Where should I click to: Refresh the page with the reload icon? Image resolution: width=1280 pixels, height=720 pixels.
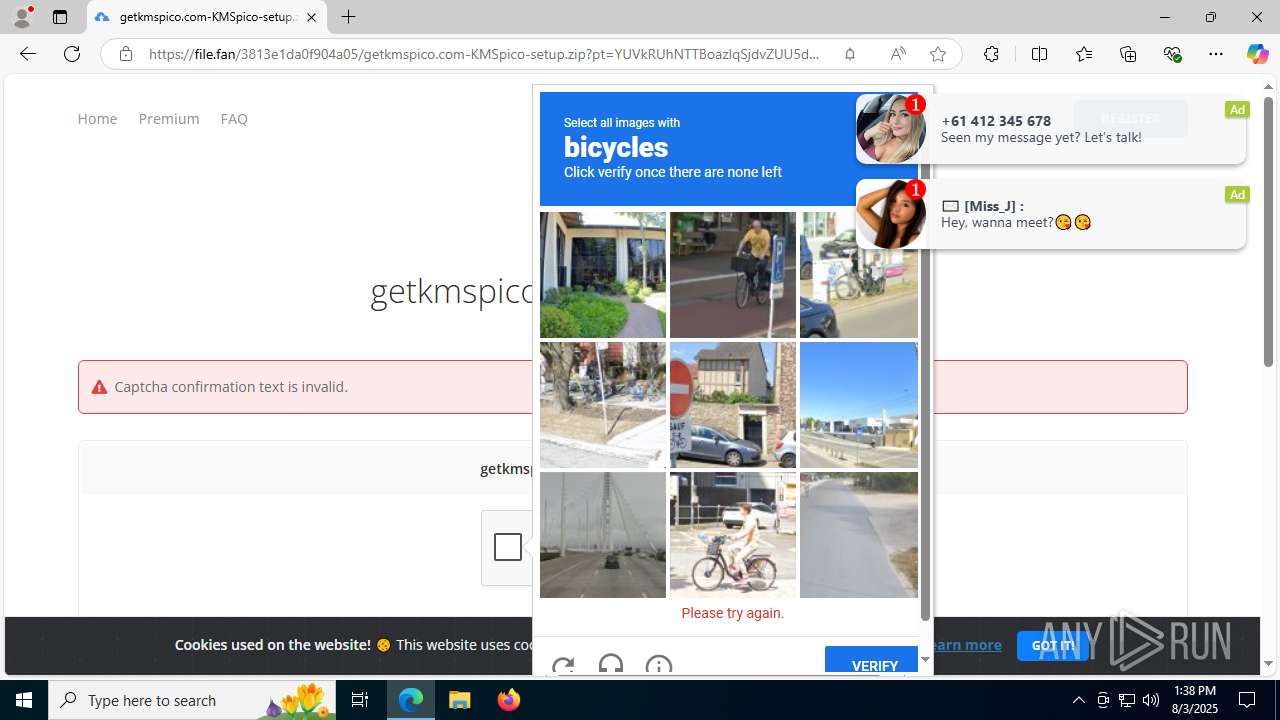pos(72,54)
